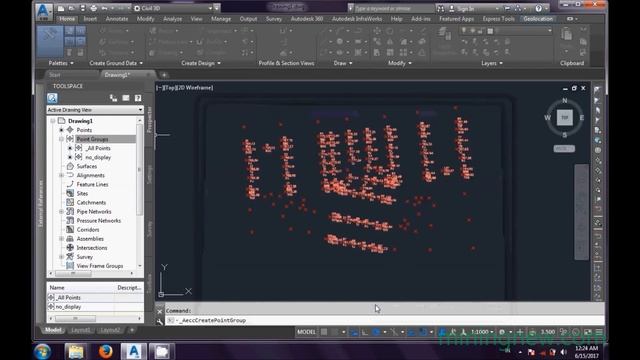Switch to the Insert ribbon tab
This screenshot has height=360, width=640.
point(90,19)
